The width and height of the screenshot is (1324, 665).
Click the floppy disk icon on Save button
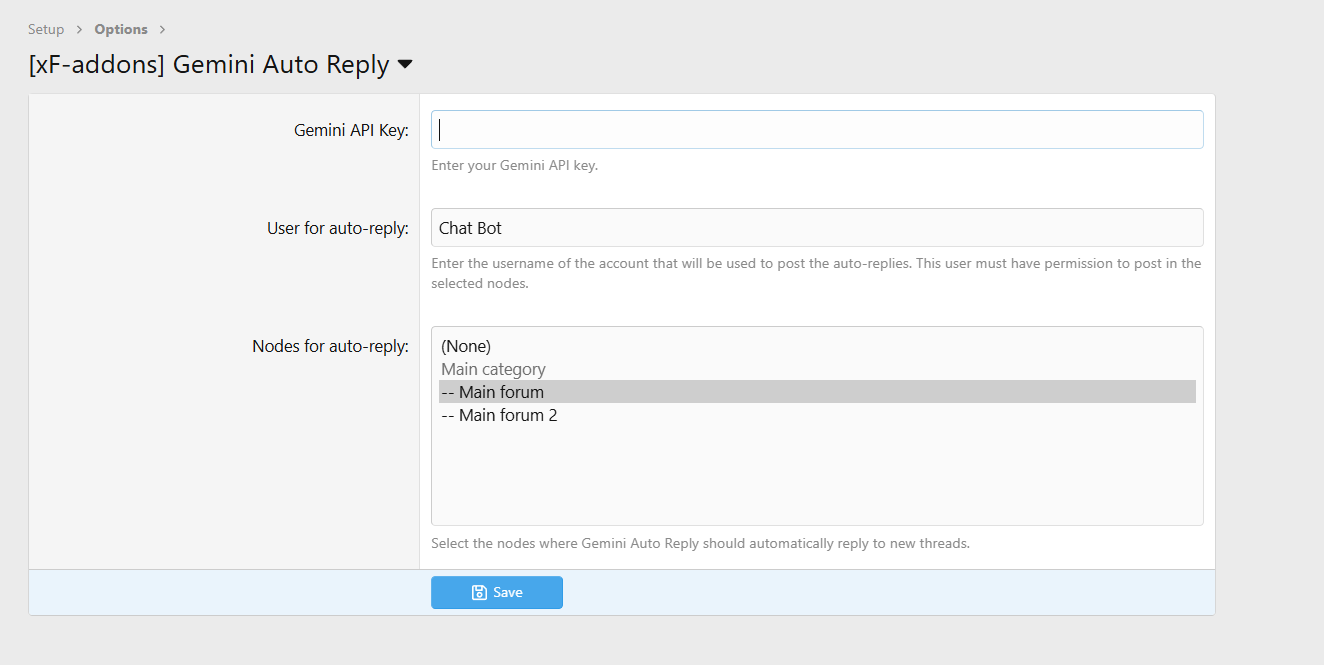click(x=478, y=592)
